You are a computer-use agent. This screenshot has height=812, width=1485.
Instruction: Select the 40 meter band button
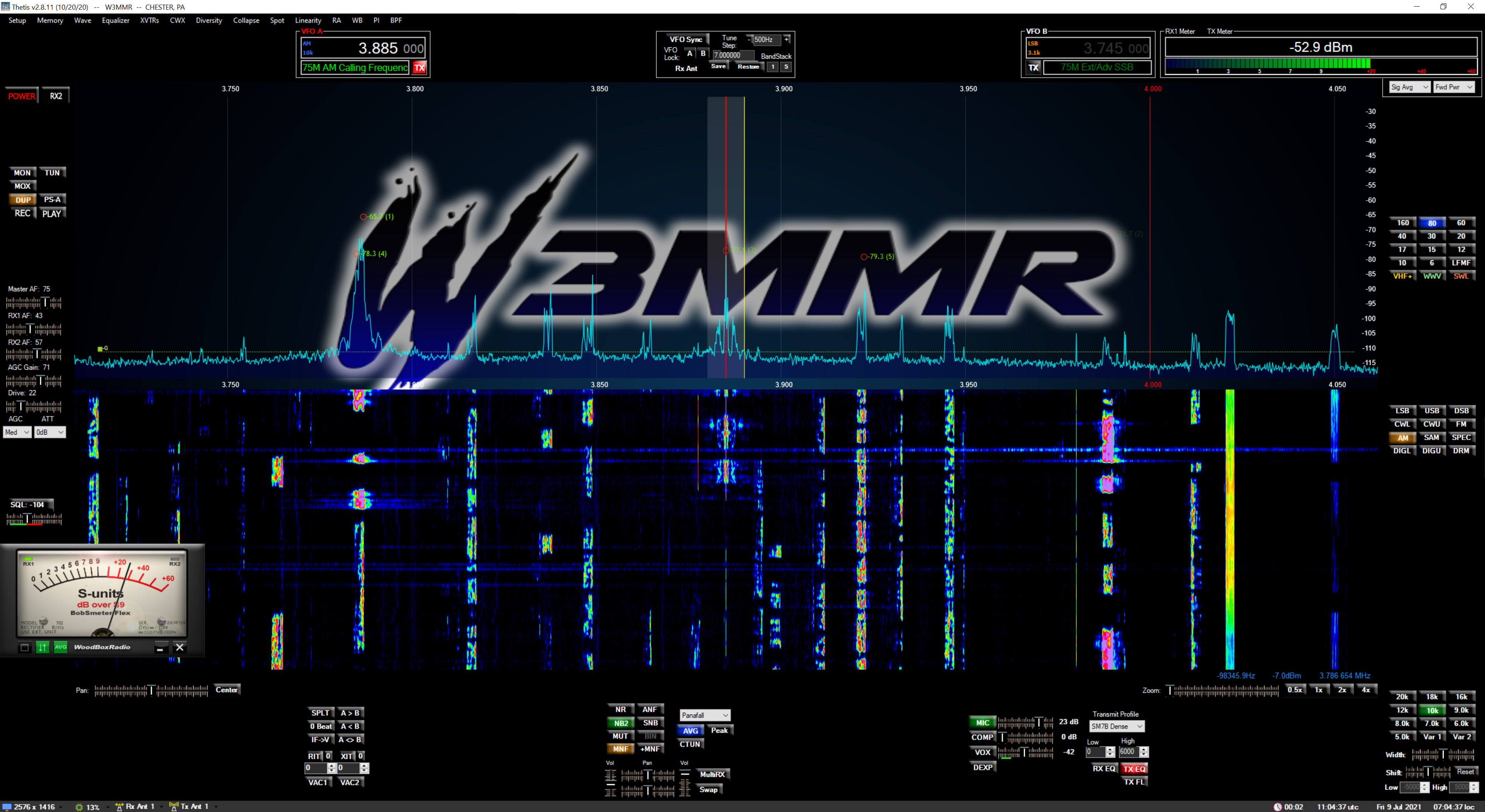1402,236
